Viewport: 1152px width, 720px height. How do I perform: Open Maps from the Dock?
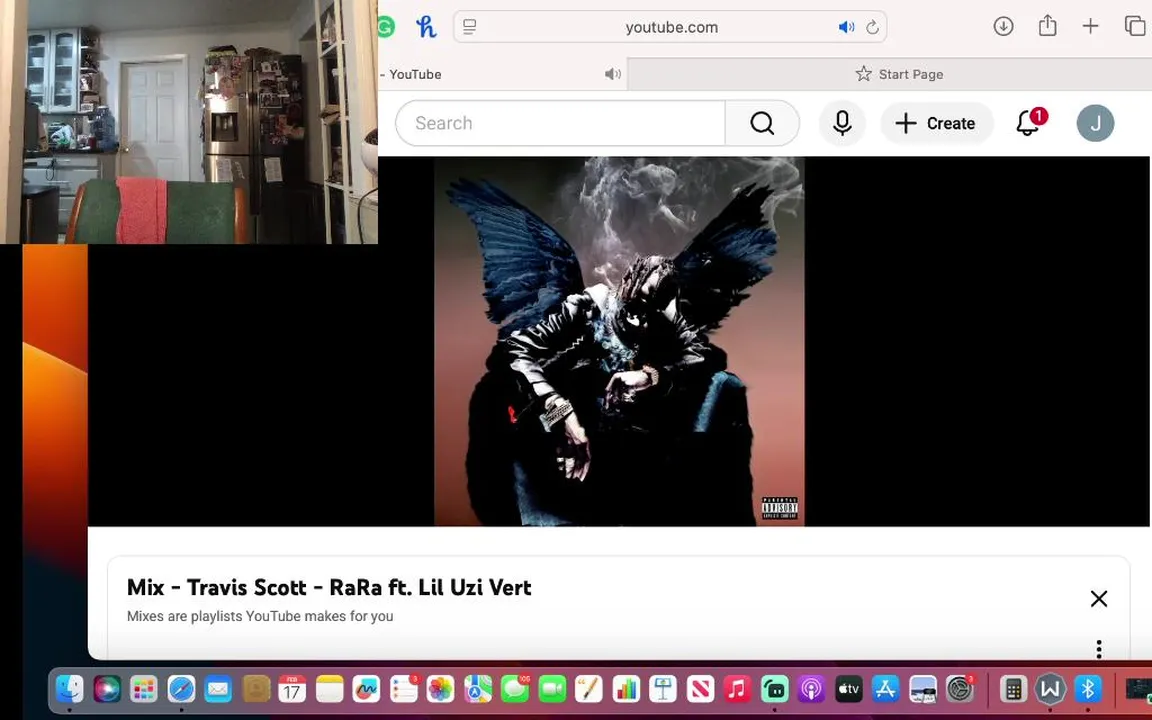tap(478, 689)
